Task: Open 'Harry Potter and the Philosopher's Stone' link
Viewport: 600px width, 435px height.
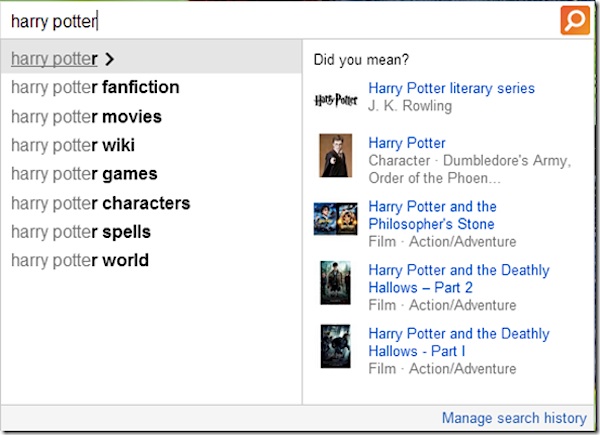Action: pos(432,215)
